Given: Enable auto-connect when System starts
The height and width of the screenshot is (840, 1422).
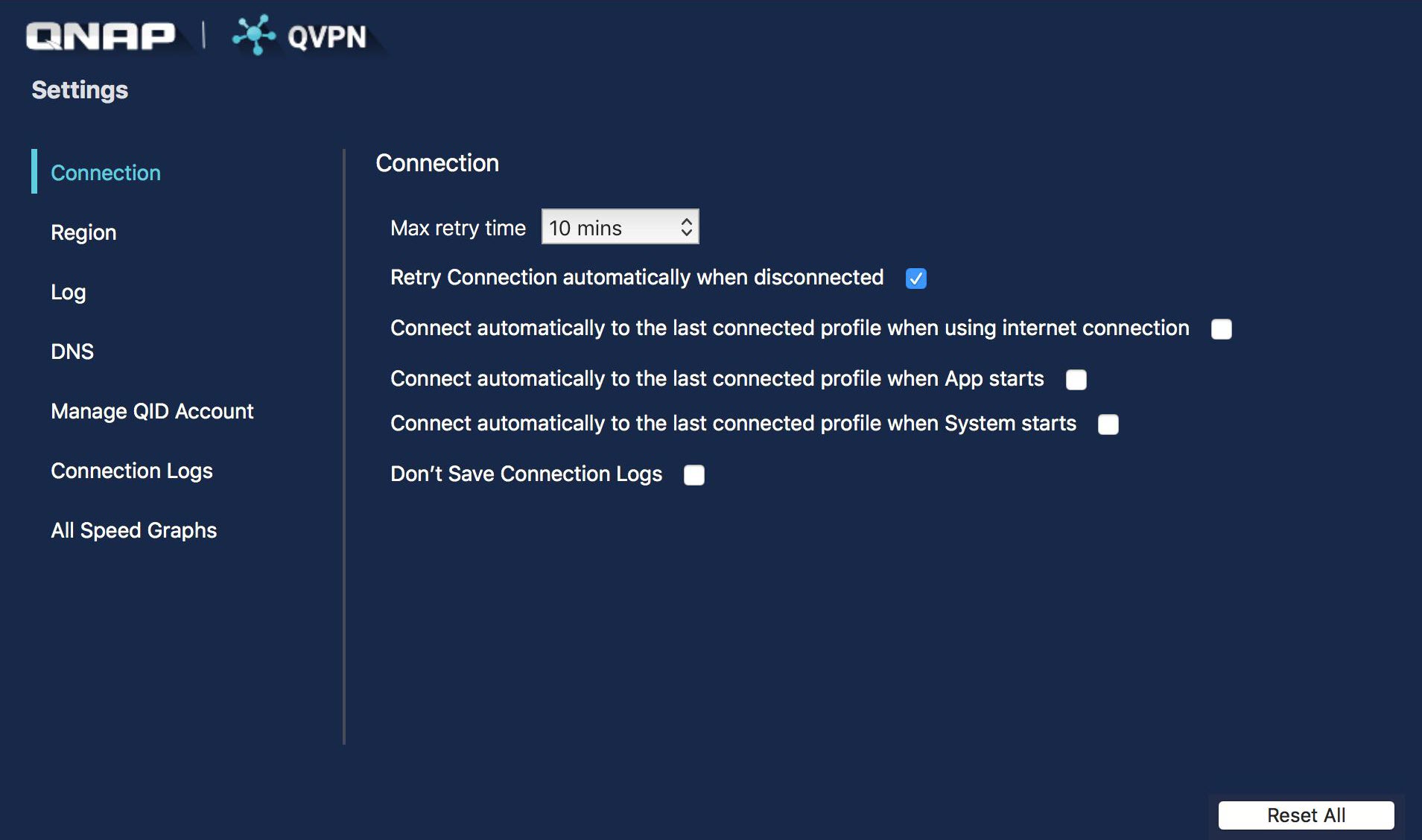Looking at the screenshot, I should pyautogui.click(x=1108, y=424).
